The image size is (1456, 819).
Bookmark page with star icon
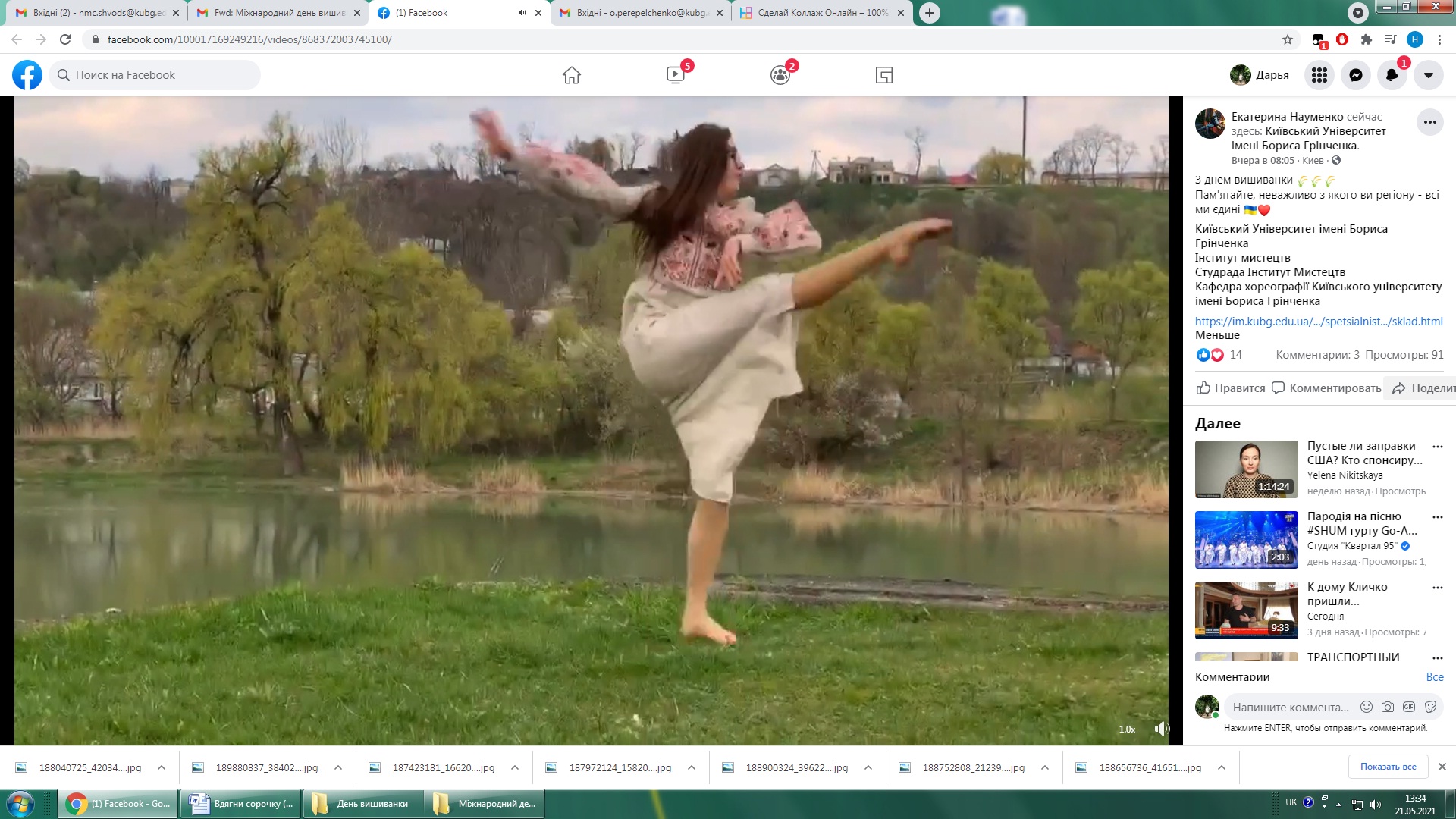coord(1287,39)
